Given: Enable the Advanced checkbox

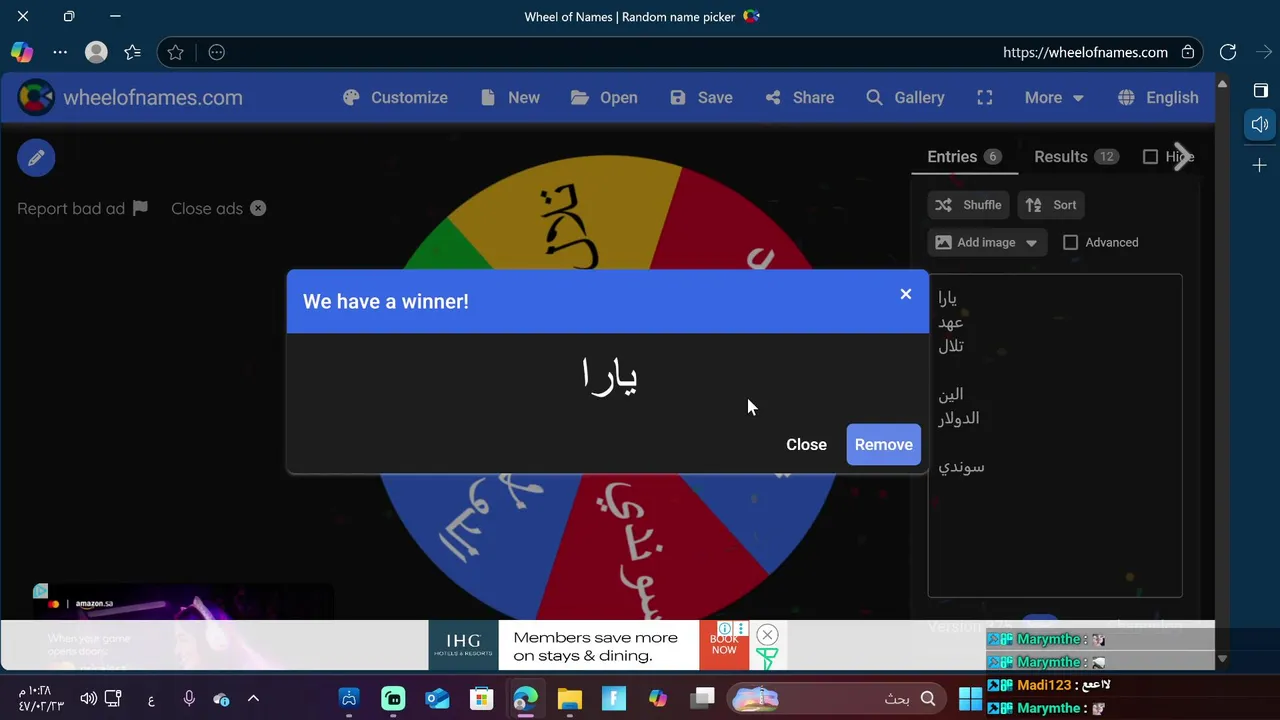Looking at the screenshot, I should [x=1070, y=242].
